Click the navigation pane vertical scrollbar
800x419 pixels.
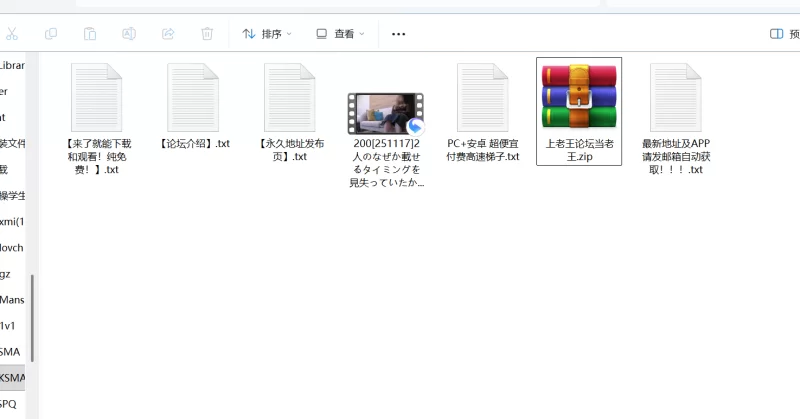tap(32, 318)
